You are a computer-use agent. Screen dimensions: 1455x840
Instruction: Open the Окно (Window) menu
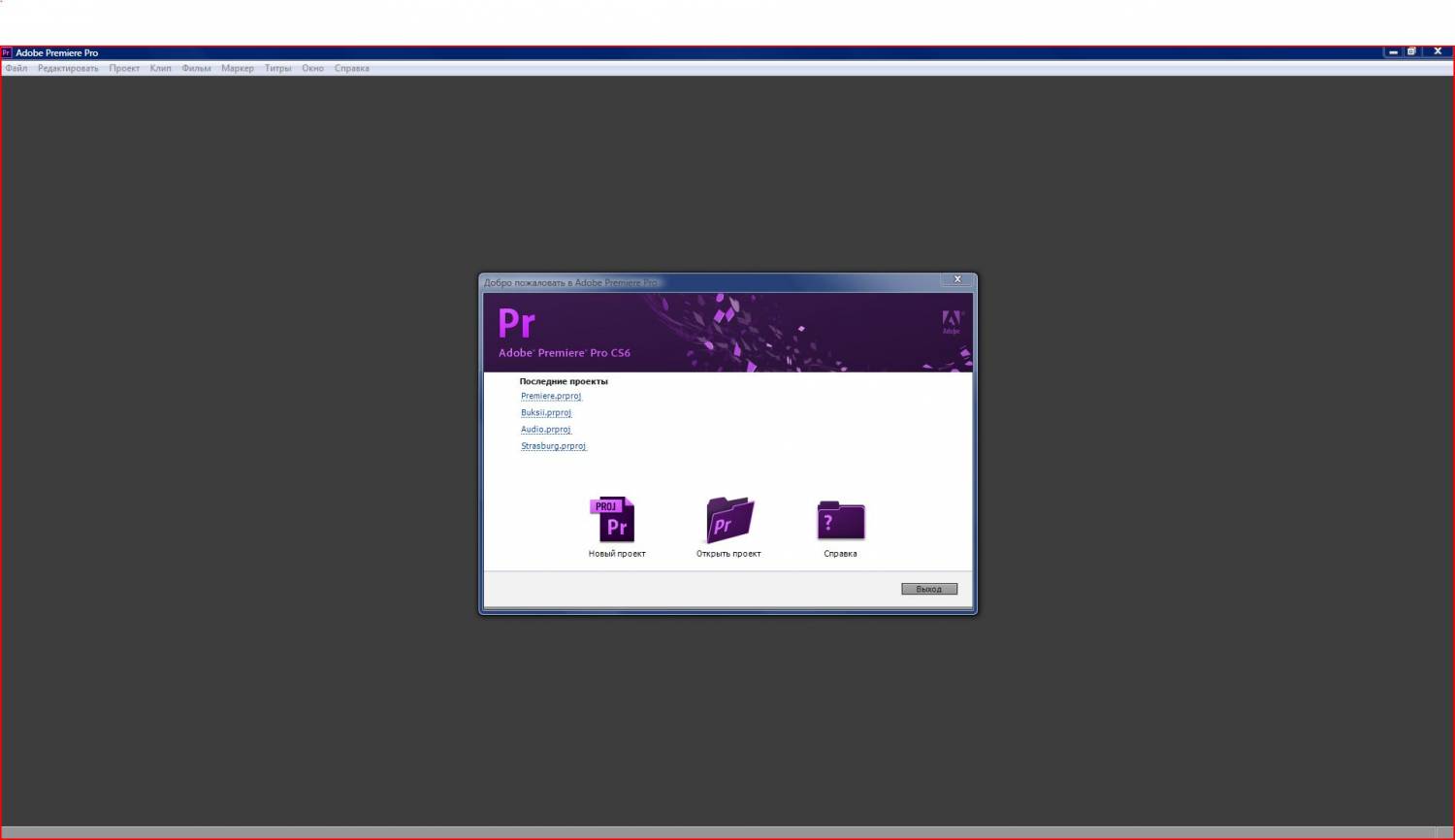[312, 68]
